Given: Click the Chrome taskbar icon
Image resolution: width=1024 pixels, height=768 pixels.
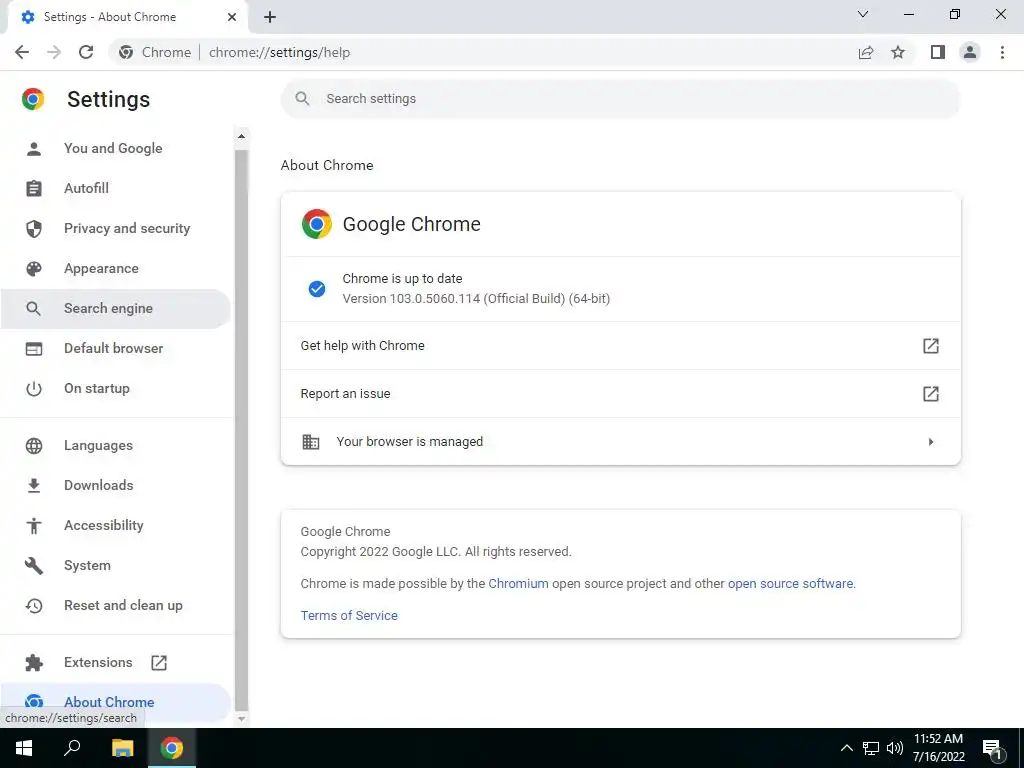Looking at the screenshot, I should (x=172, y=748).
